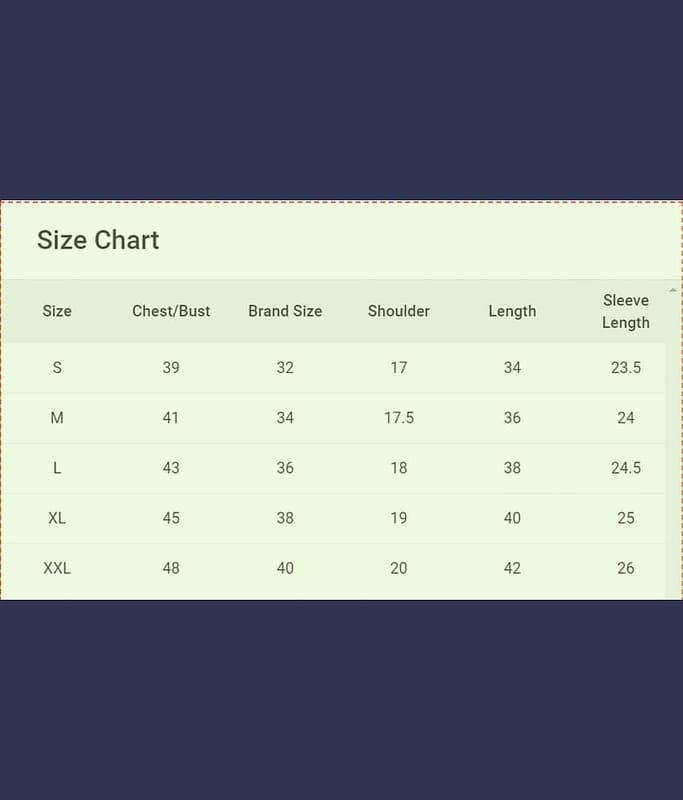Image resolution: width=683 pixels, height=800 pixels.
Task: Click the Sleeve Length column header
Action: pyautogui.click(x=626, y=311)
